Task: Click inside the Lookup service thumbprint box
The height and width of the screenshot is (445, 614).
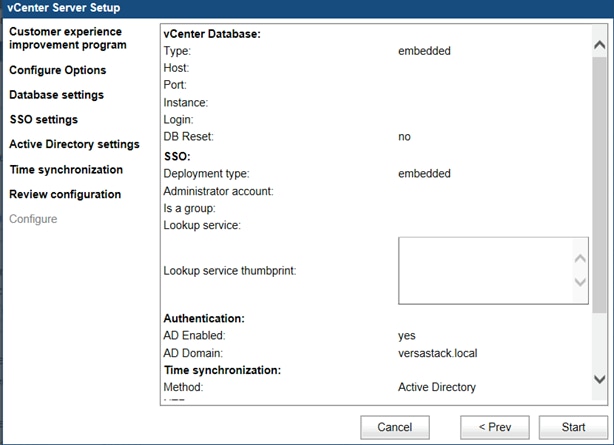Action: pos(480,270)
